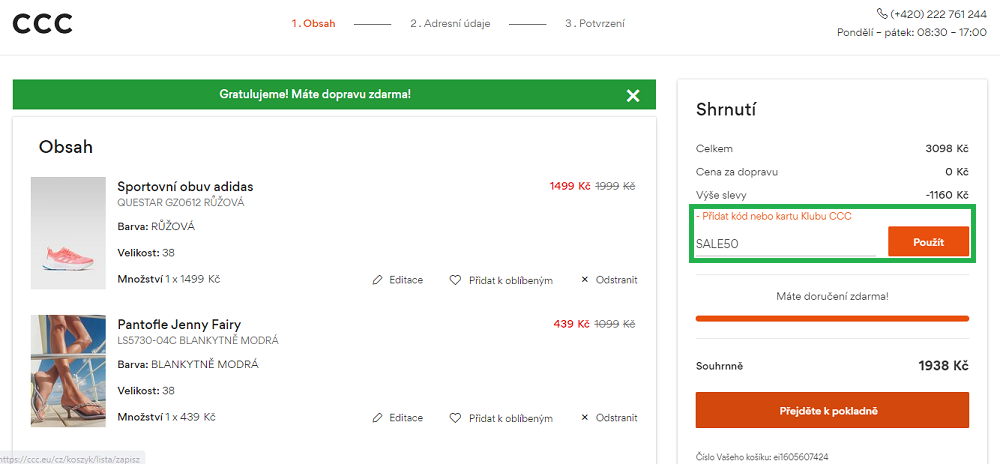This screenshot has height=464, width=1000.
Task: Open the Jenny Fairy slippers thumbnail
Action: [68, 371]
